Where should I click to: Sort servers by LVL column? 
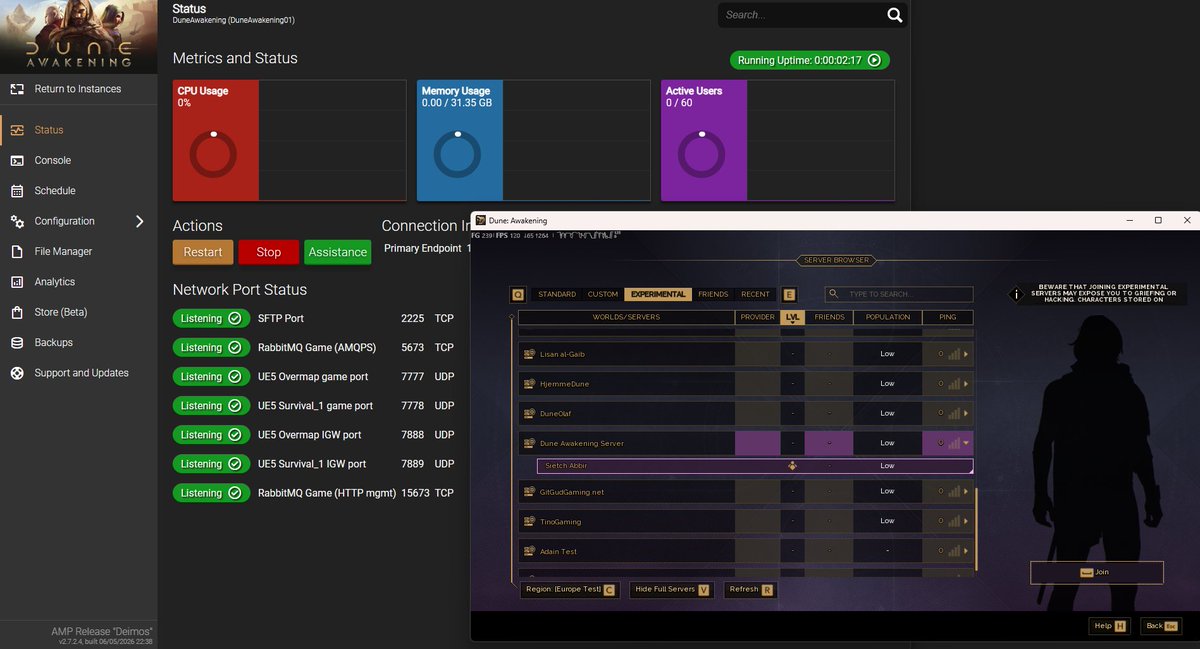click(793, 317)
